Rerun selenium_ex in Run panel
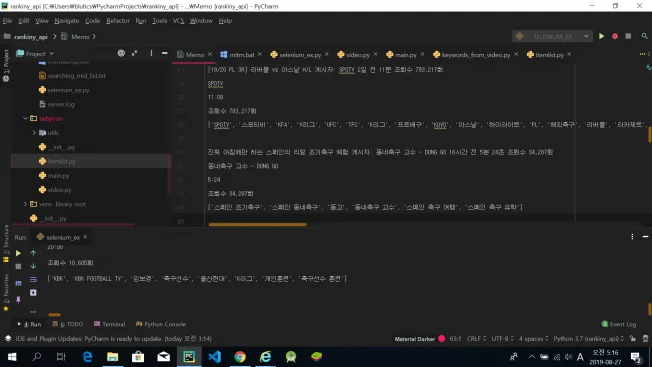Screen dimensions: 652x367 (18, 253)
